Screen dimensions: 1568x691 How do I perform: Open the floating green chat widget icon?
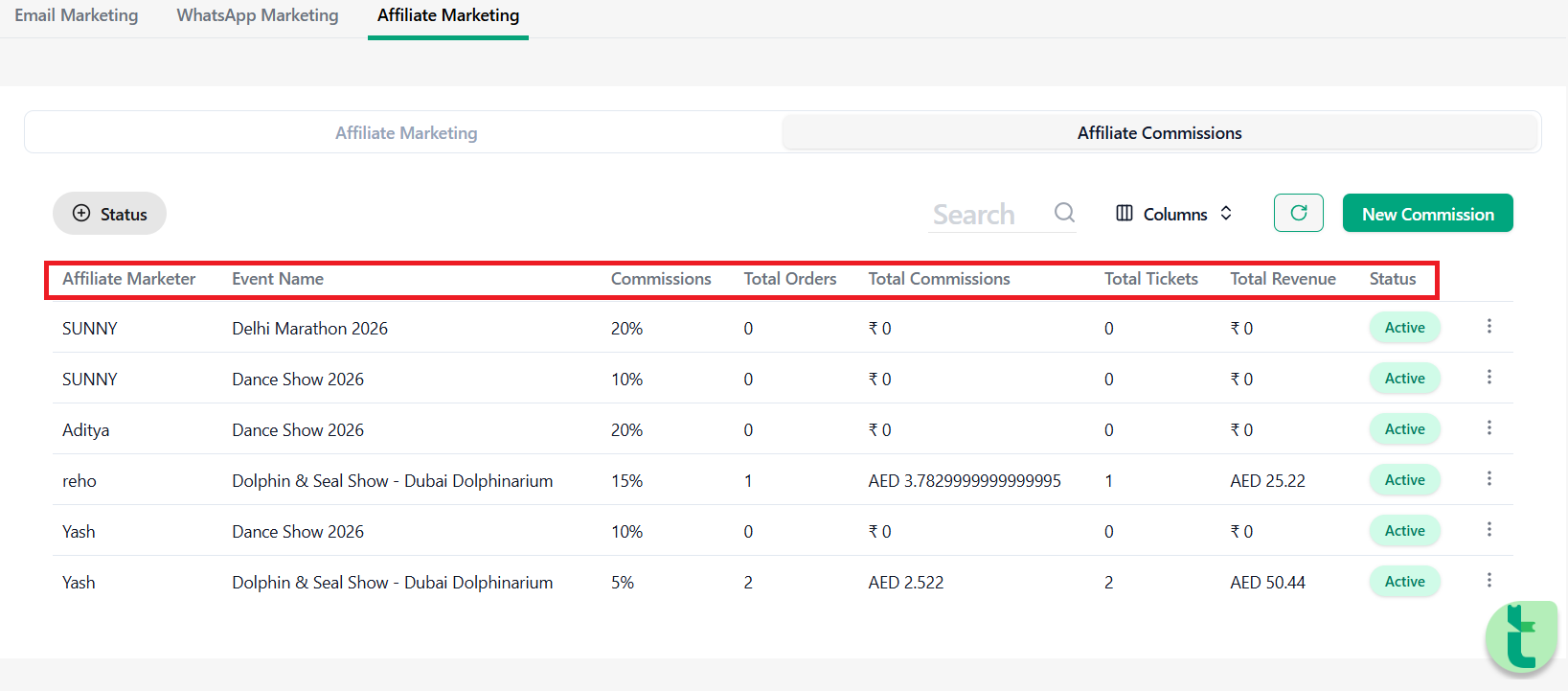[x=1522, y=636]
